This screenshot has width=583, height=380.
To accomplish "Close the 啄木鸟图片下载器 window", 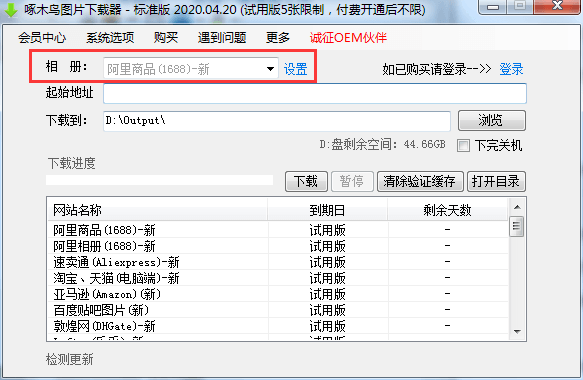I will click(x=557, y=6).
